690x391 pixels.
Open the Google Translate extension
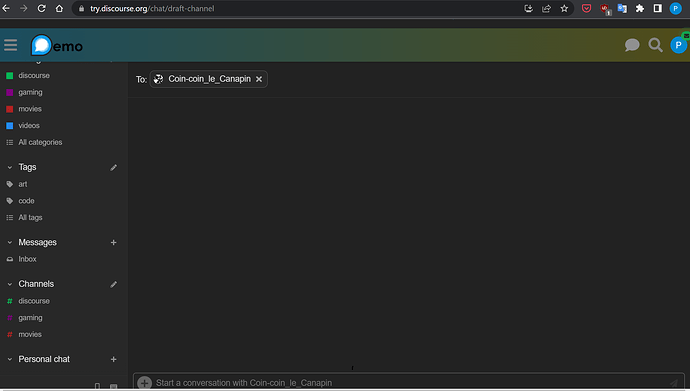622,8
